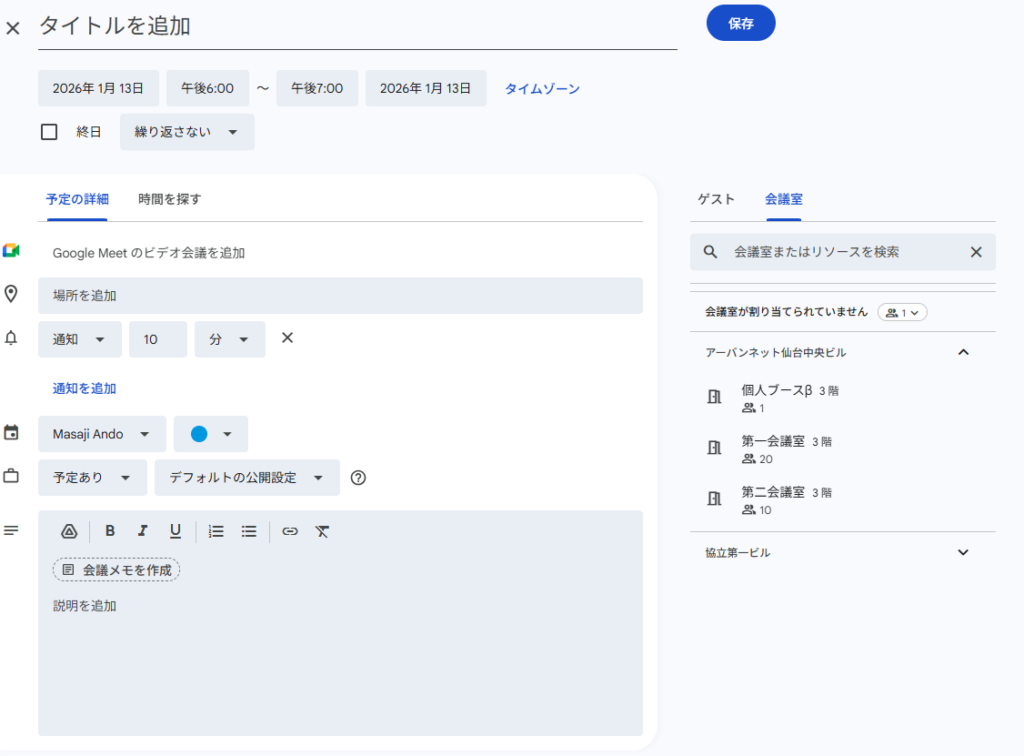Open the 繰り返さない repeat dropdown

pos(187,132)
